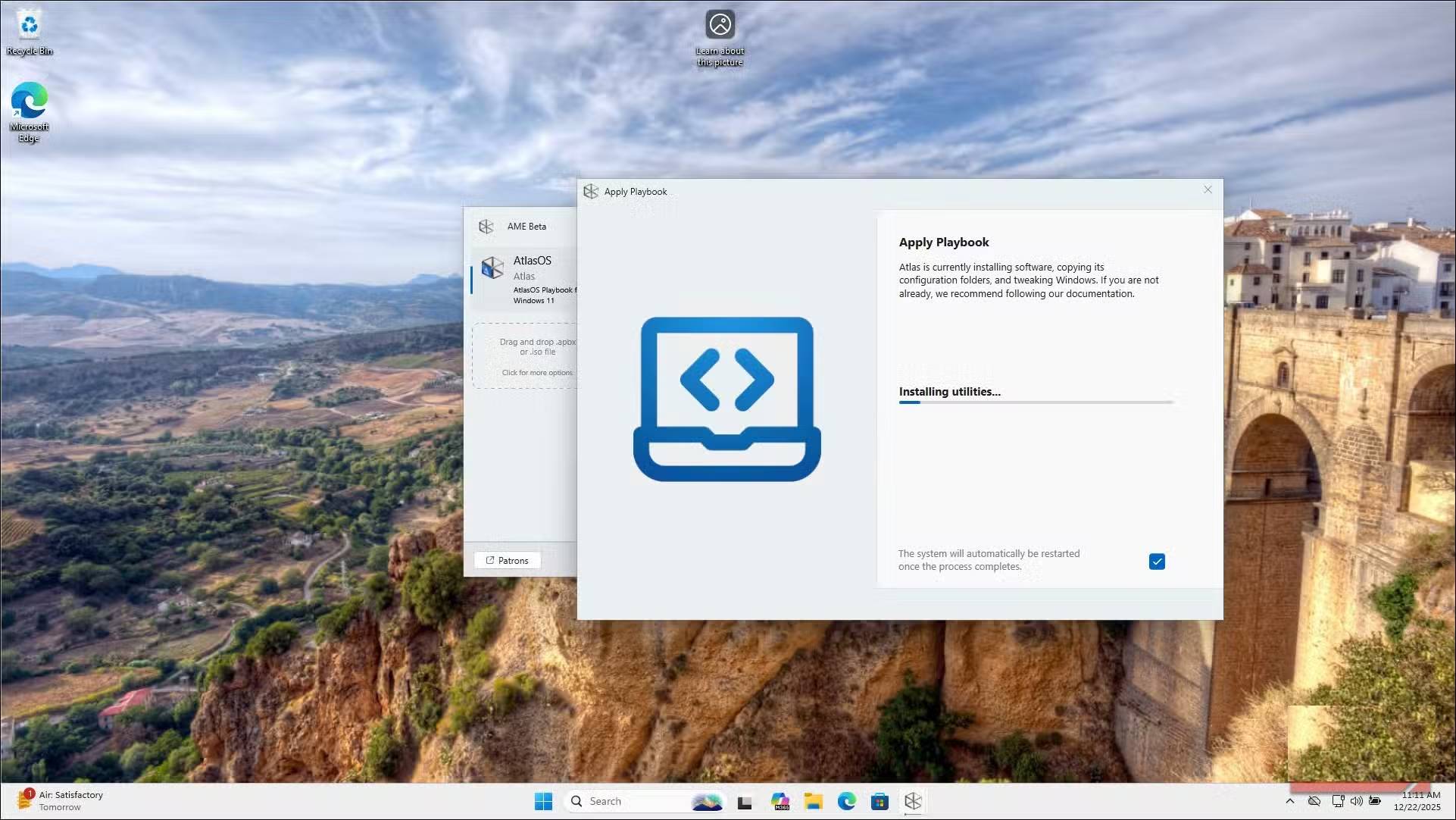Select the AtlasOS playbook entry
1456x820 pixels.
coord(530,280)
